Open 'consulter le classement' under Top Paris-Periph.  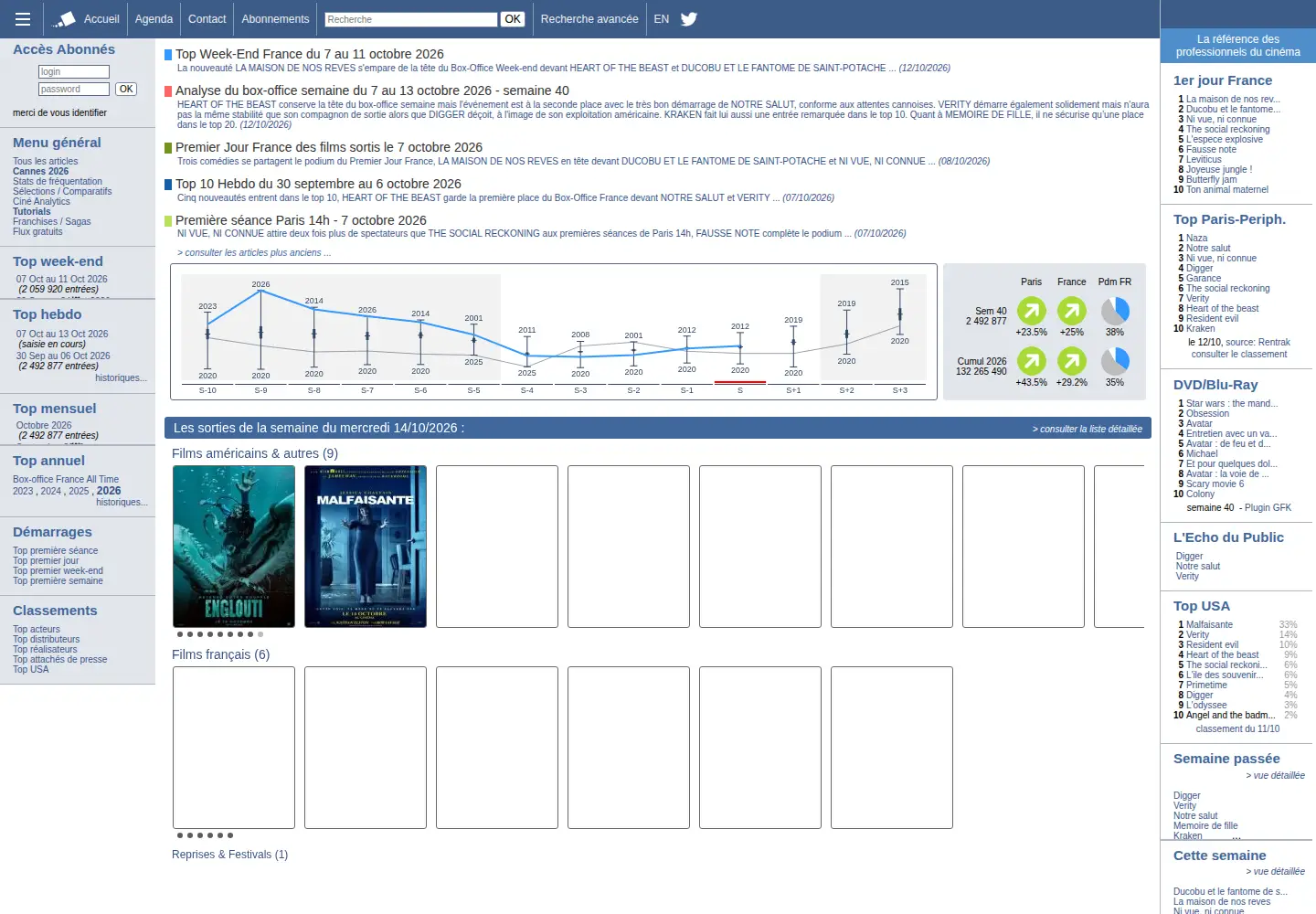point(1239,354)
